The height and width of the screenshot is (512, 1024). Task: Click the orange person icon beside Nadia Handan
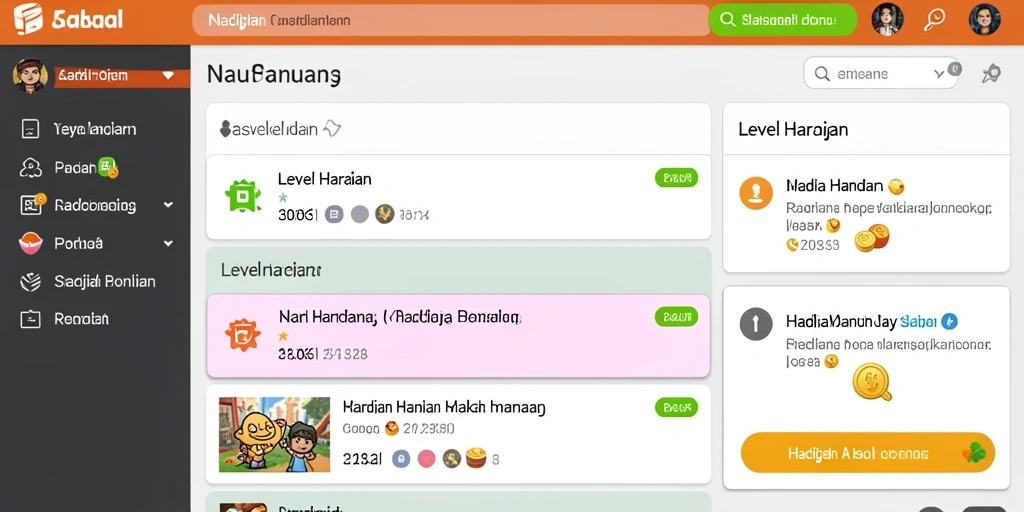(x=756, y=193)
